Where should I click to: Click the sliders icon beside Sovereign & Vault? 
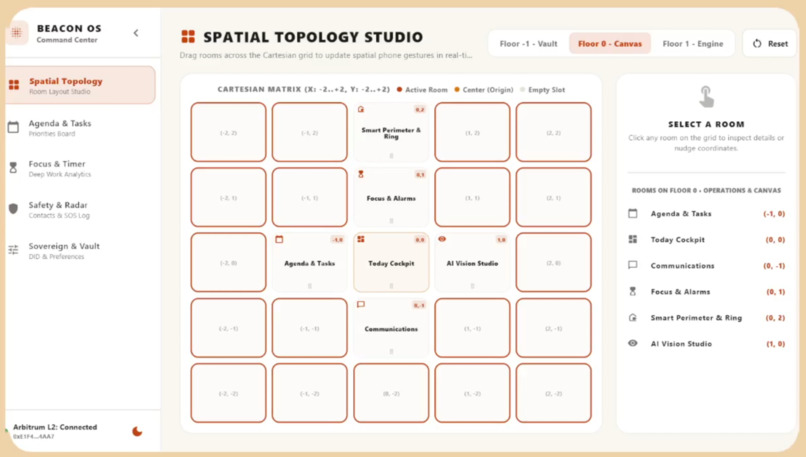pyautogui.click(x=13, y=250)
